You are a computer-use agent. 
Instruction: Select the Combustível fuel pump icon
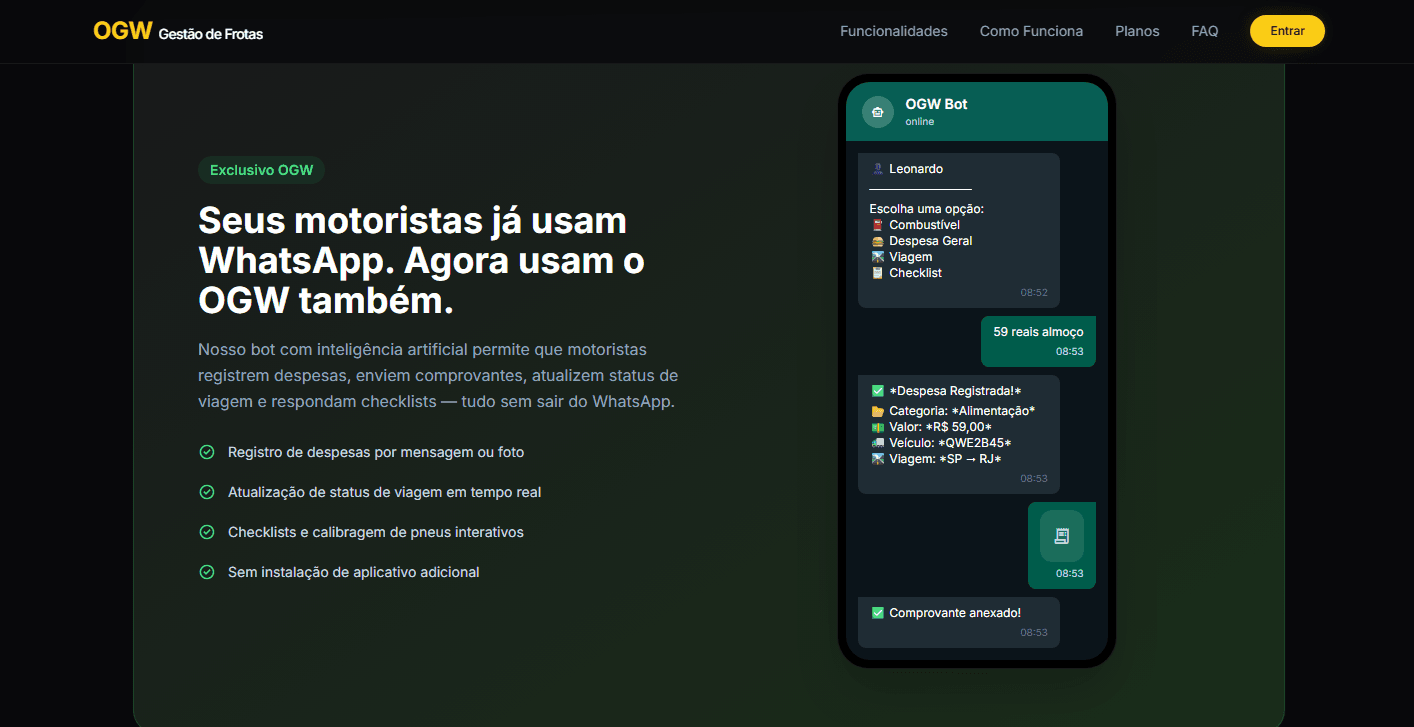(x=877, y=225)
